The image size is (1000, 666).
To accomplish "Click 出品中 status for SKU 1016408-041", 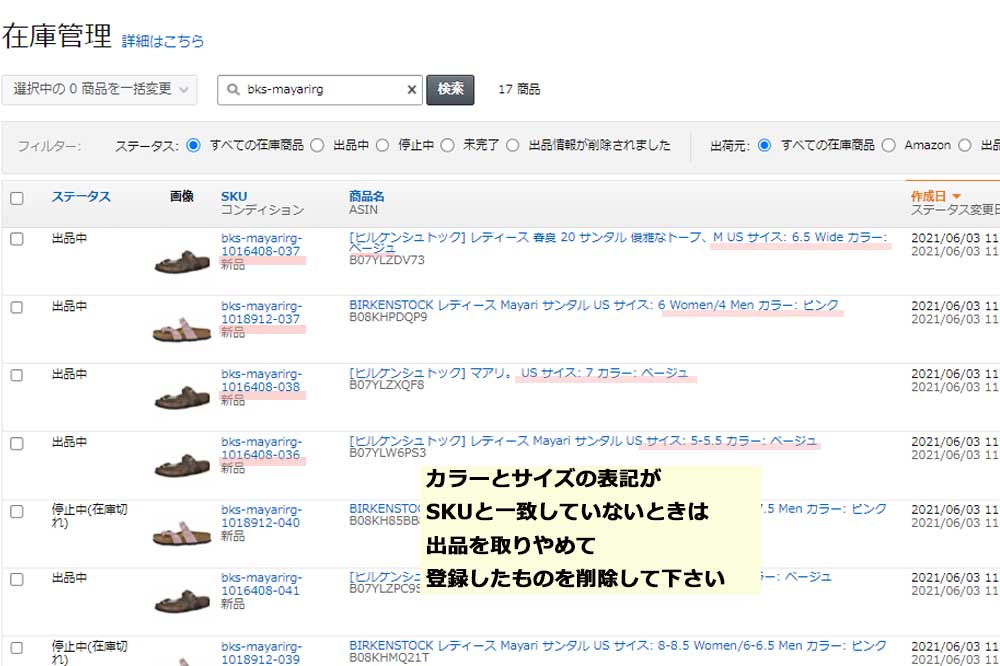I will 70,578.
